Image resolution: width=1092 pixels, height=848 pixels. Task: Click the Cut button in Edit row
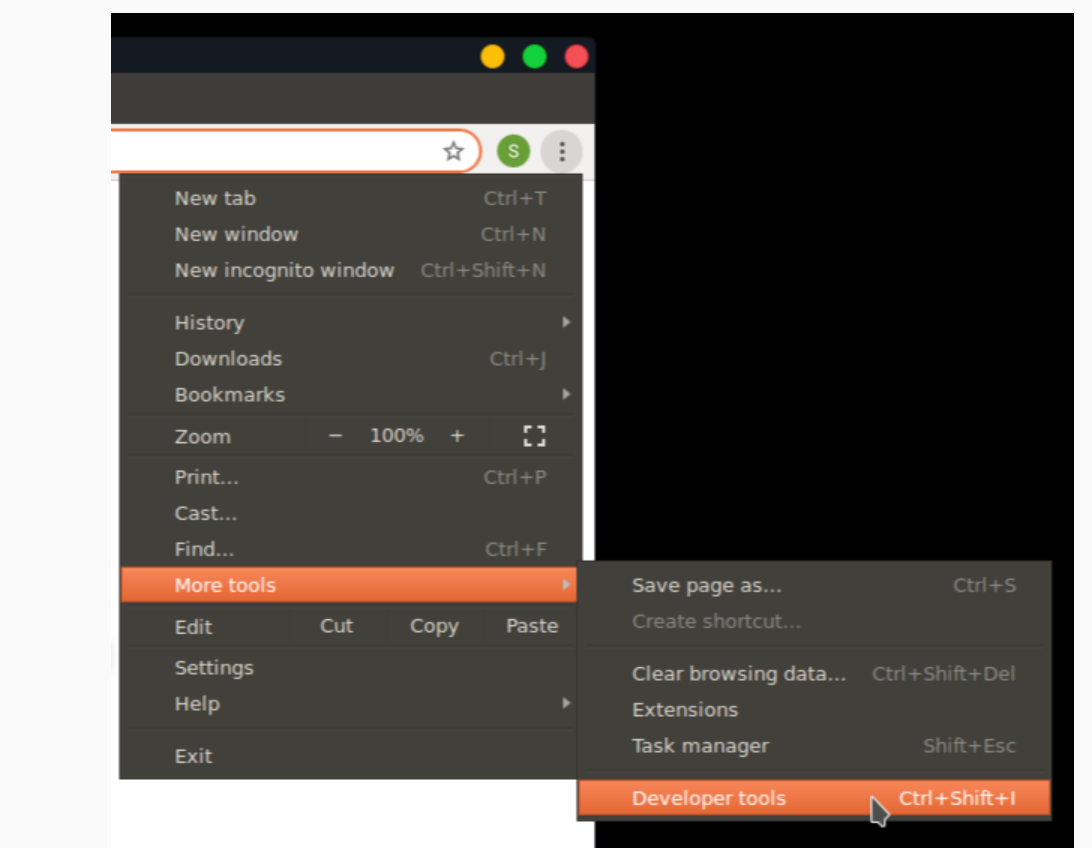pyautogui.click(x=336, y=626)
